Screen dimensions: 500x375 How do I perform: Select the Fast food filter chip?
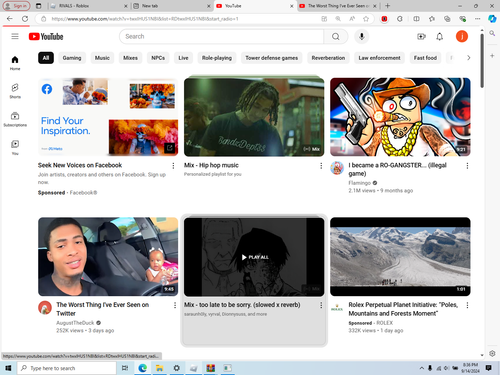[x=425, y=58]
